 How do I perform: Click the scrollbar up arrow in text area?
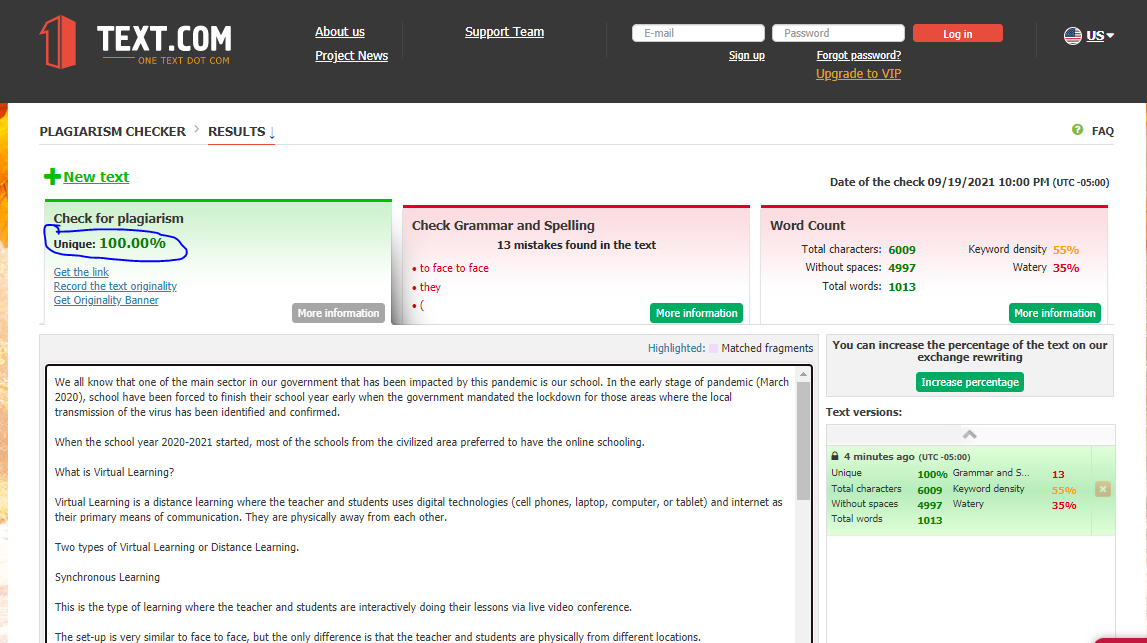point(803,374)
